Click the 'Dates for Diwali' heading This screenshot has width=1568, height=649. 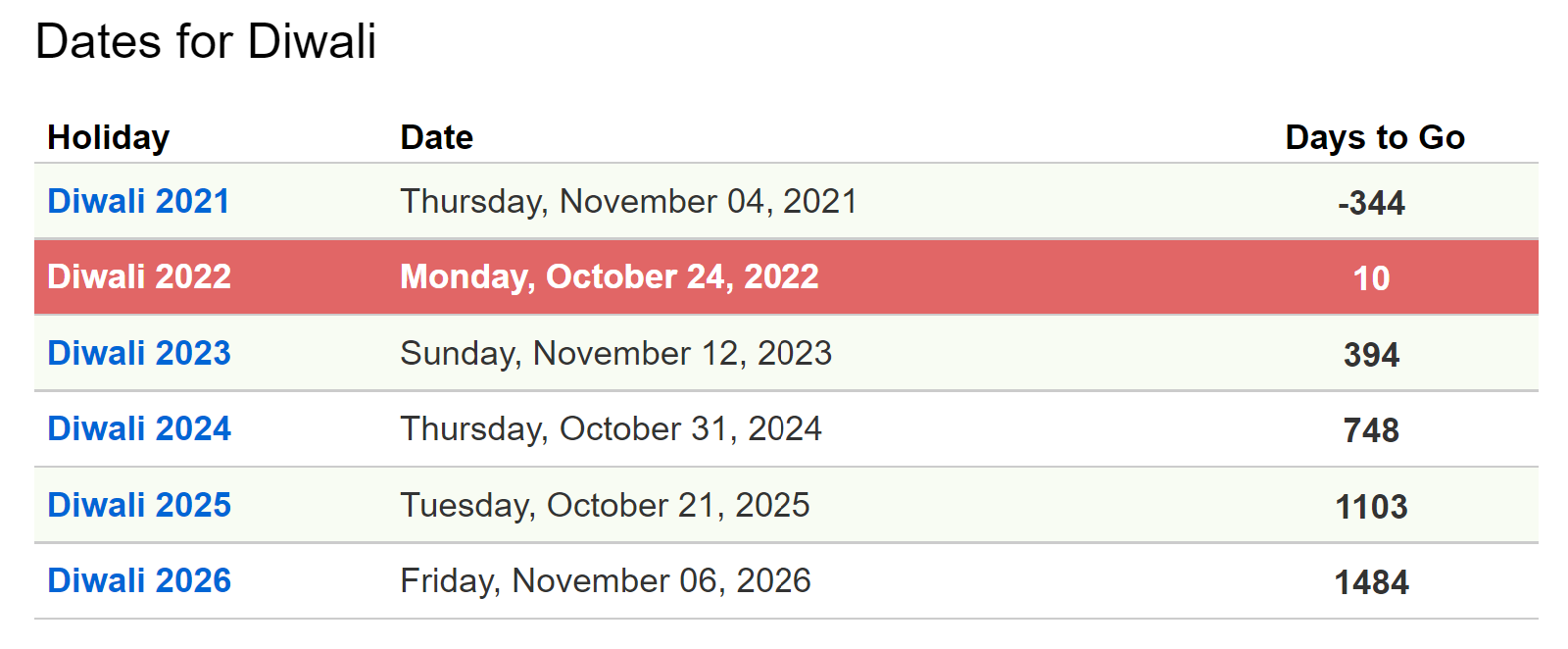[x=206, y=42]
